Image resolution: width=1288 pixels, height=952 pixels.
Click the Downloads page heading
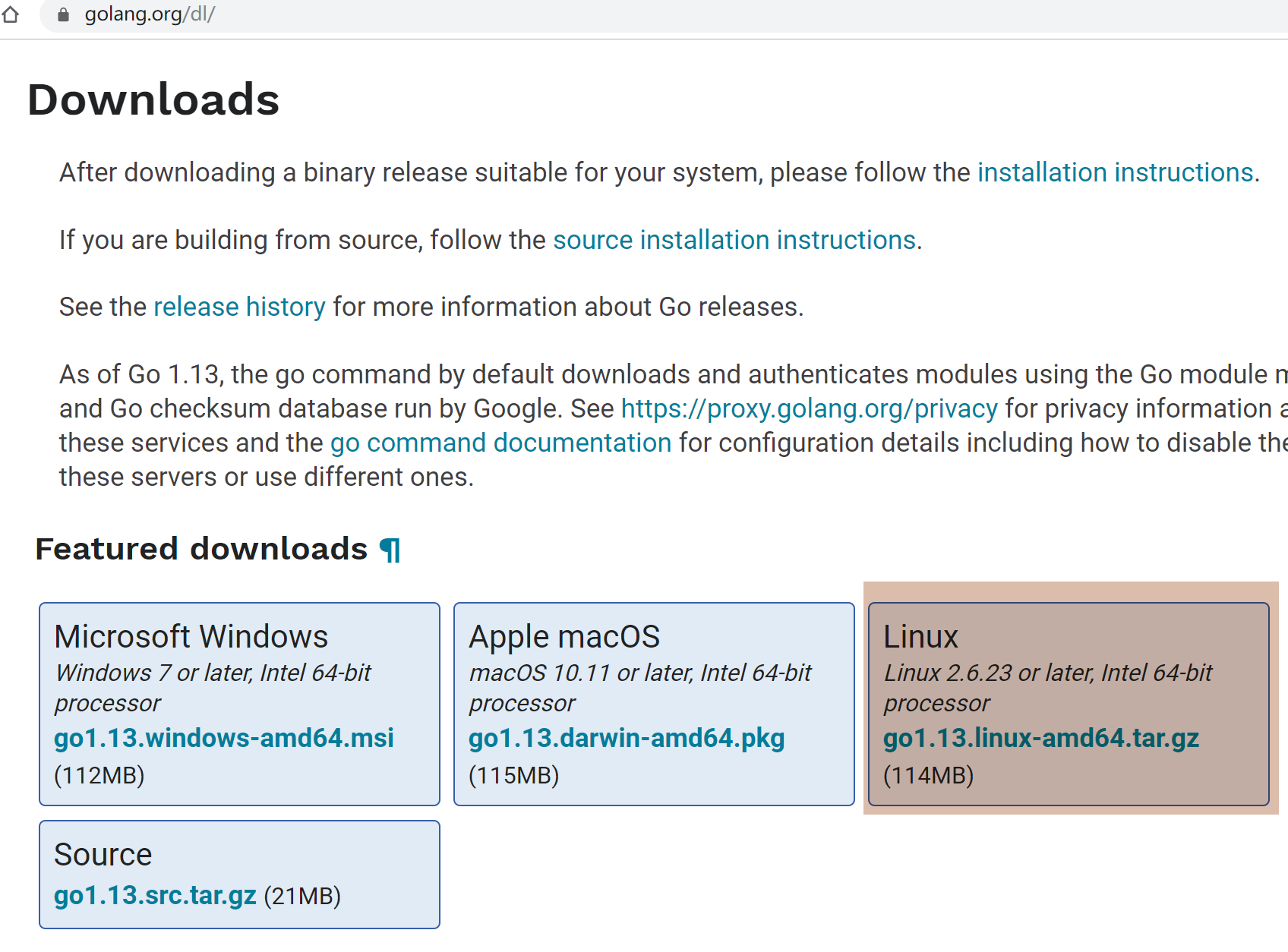153,99
